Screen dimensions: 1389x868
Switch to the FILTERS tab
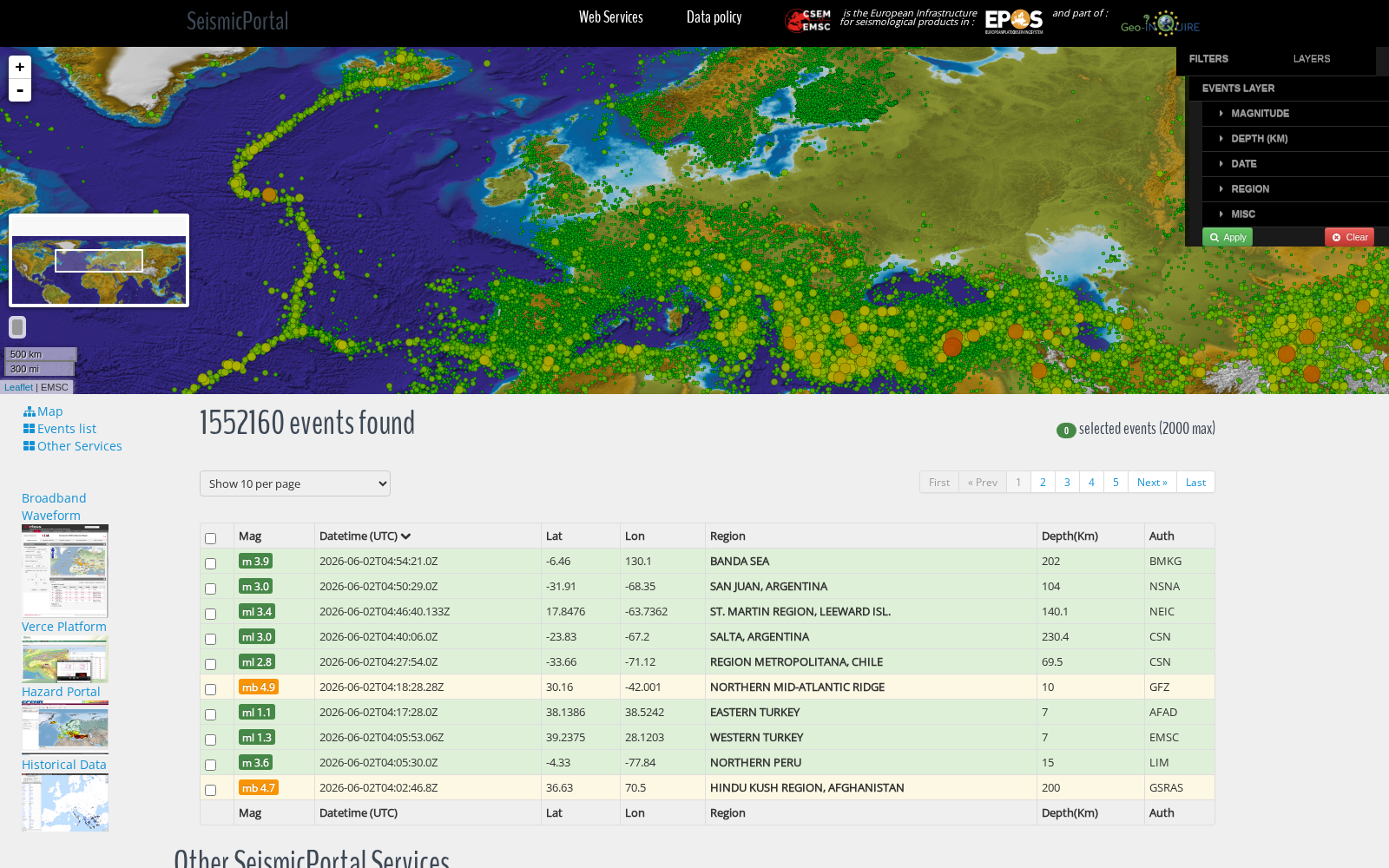tap(1208, 59)
